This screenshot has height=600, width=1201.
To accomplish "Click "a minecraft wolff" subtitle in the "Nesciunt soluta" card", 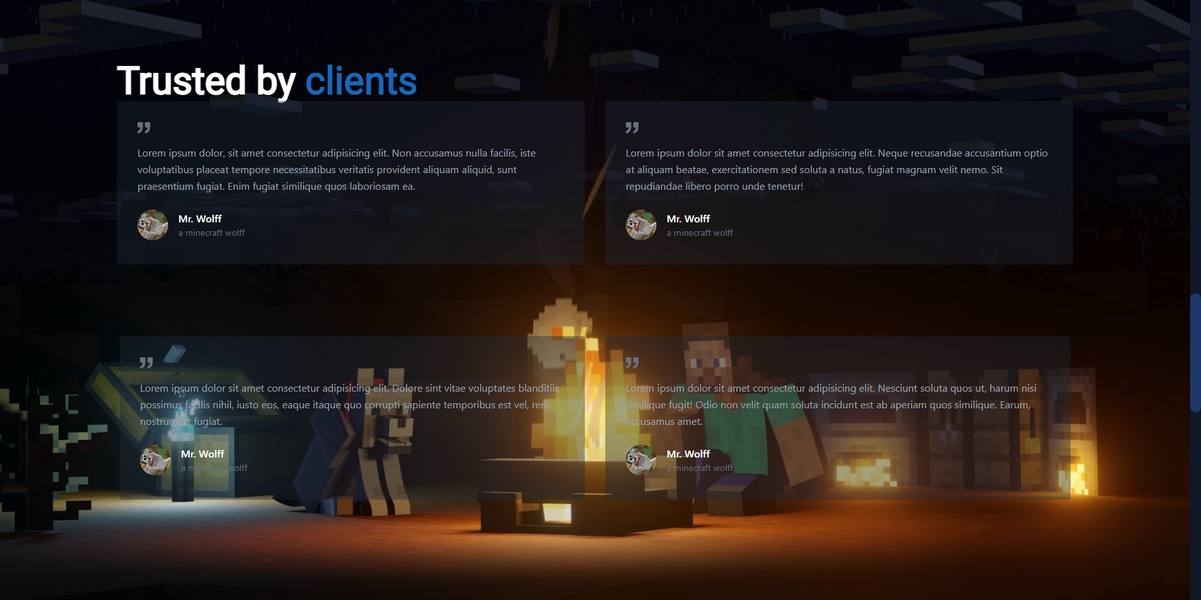I will pos(699,468).
